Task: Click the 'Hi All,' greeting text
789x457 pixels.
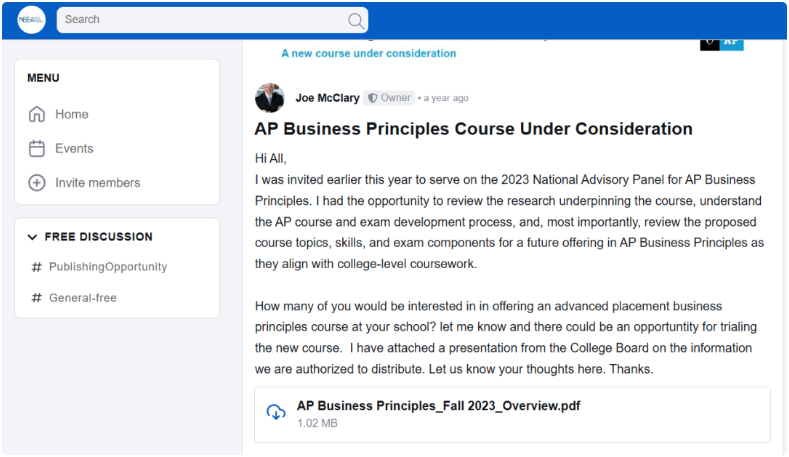Action: click(x=271, y=159)
